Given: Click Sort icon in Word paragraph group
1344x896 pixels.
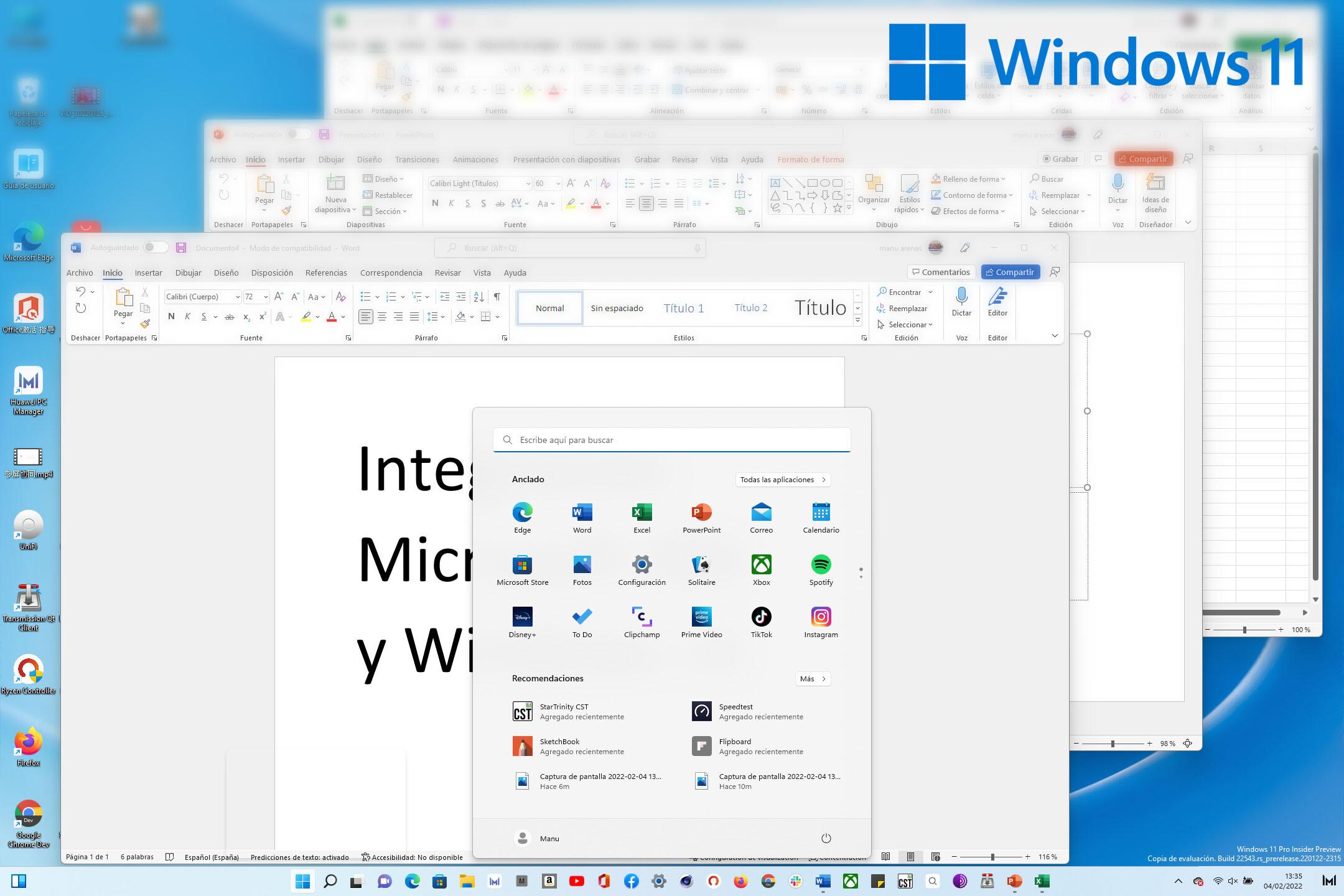Looking at the screenshot, I should 478,297.
